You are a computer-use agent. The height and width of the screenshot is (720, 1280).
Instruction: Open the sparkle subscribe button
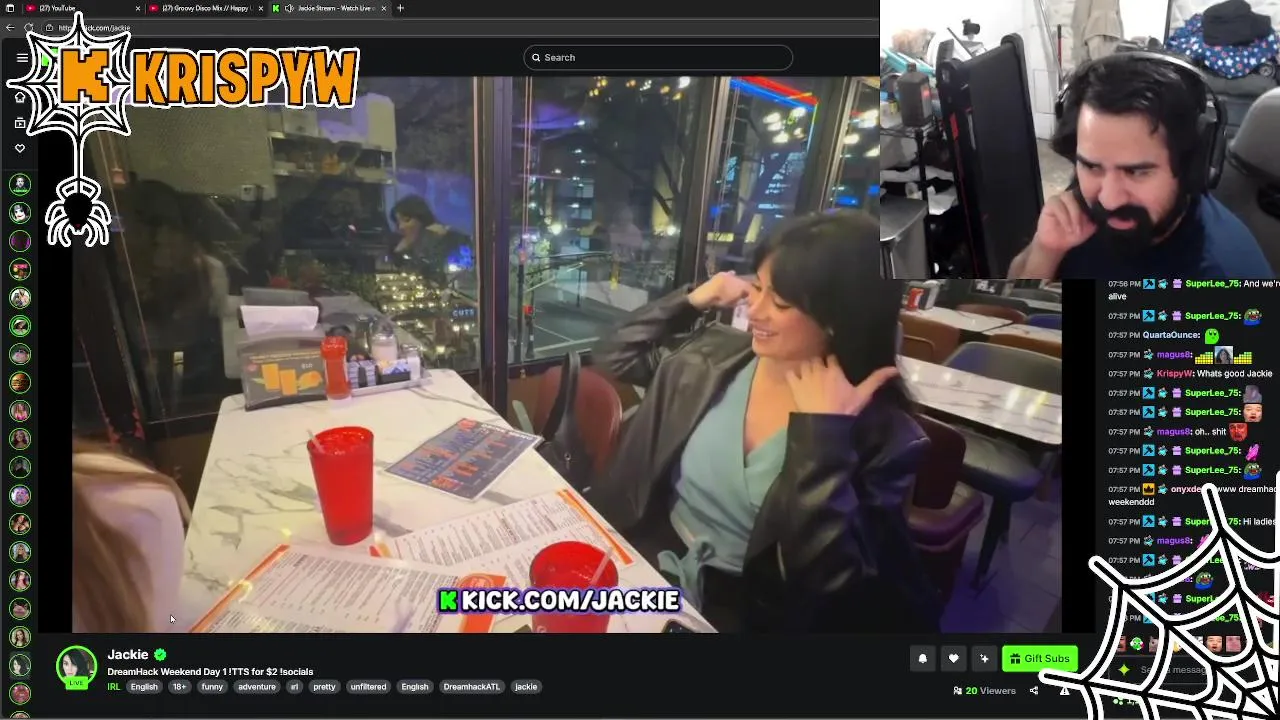[x=984, y=658]
